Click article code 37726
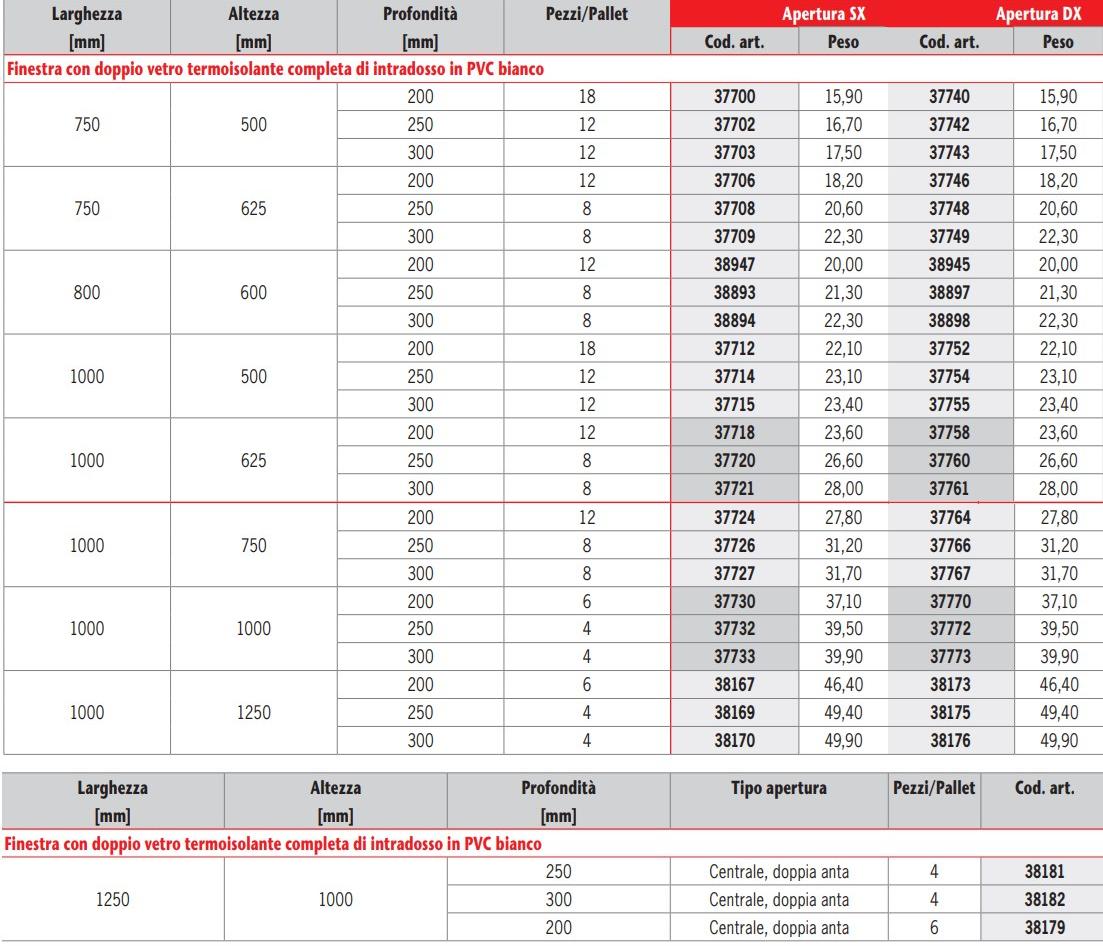The width and height of the screenshot is (1103, 946). click(734, 545)
